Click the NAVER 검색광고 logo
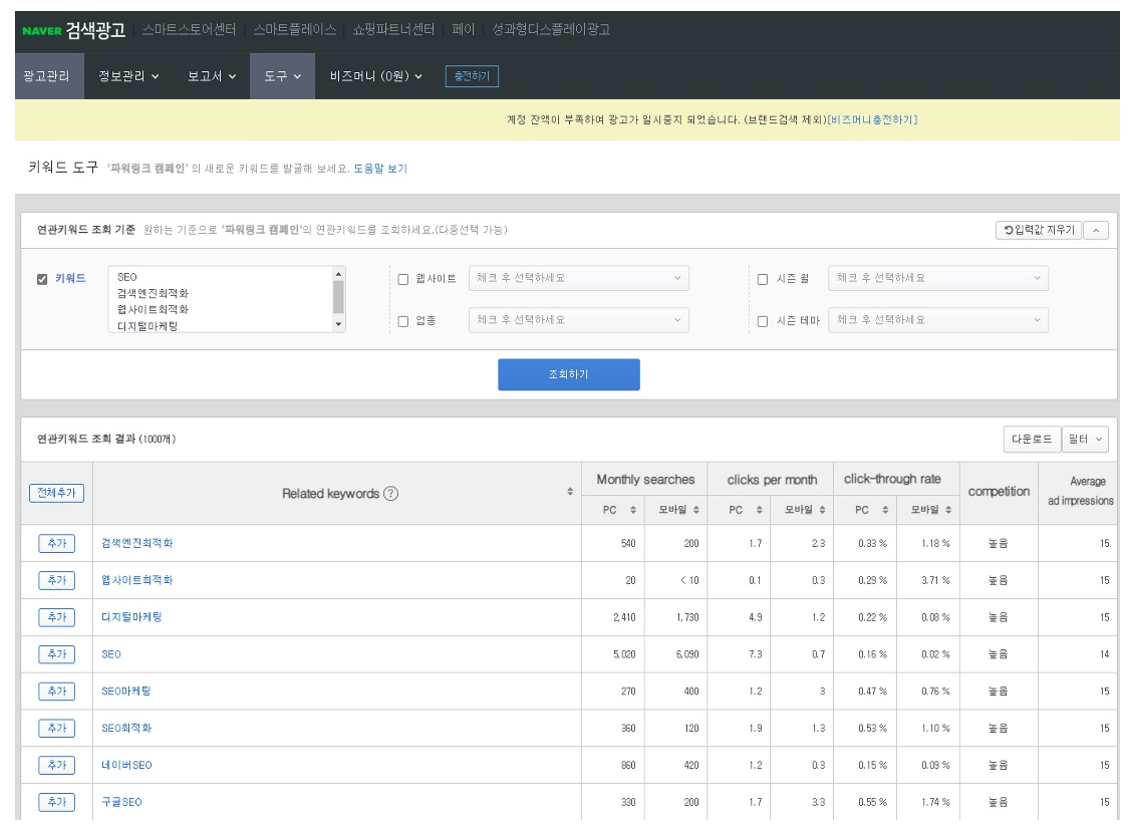The height and width of the screenshot is (833, 1135). (74, 30)
